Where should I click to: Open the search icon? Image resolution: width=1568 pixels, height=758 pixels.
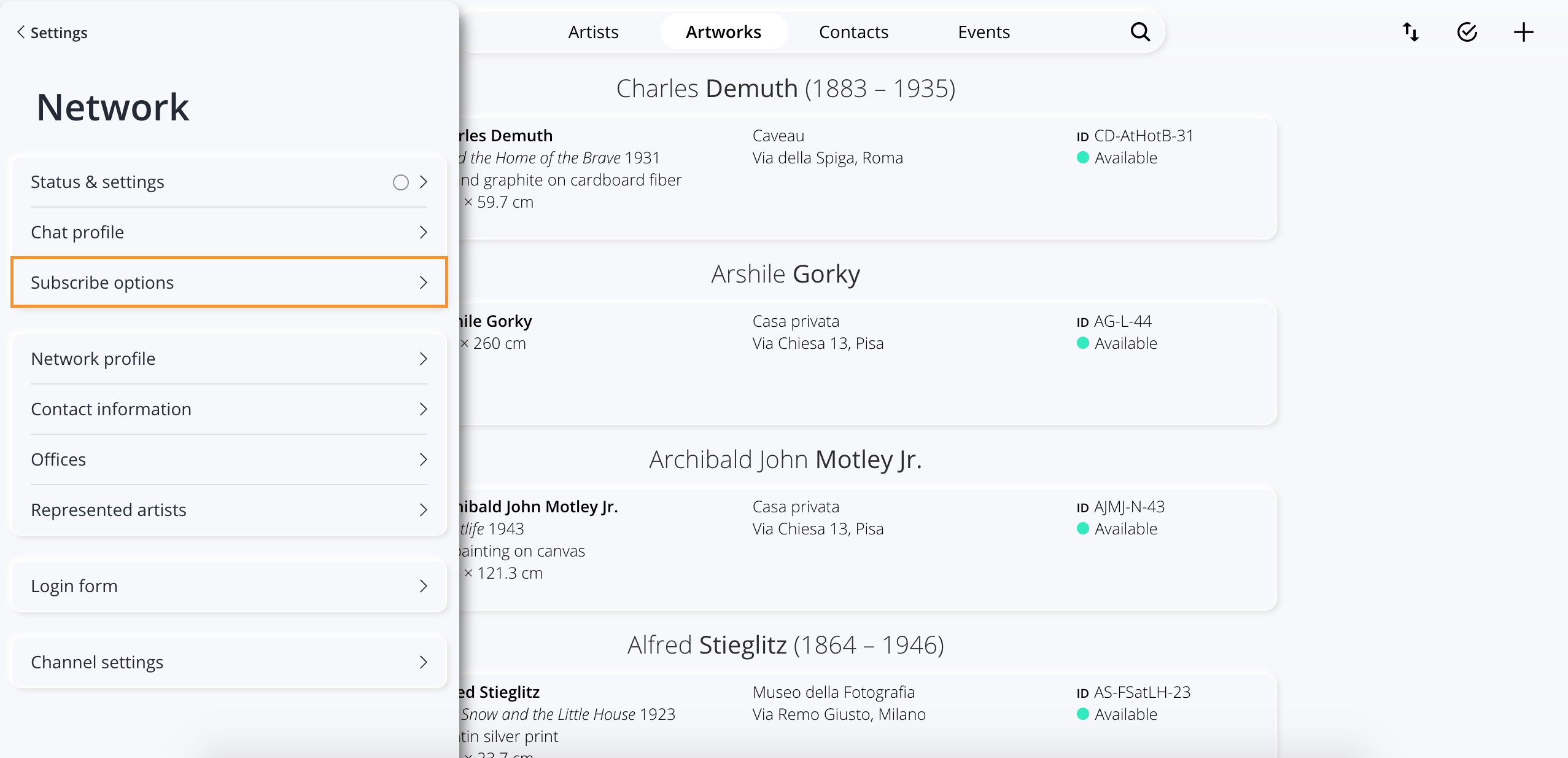(1140, 32)
